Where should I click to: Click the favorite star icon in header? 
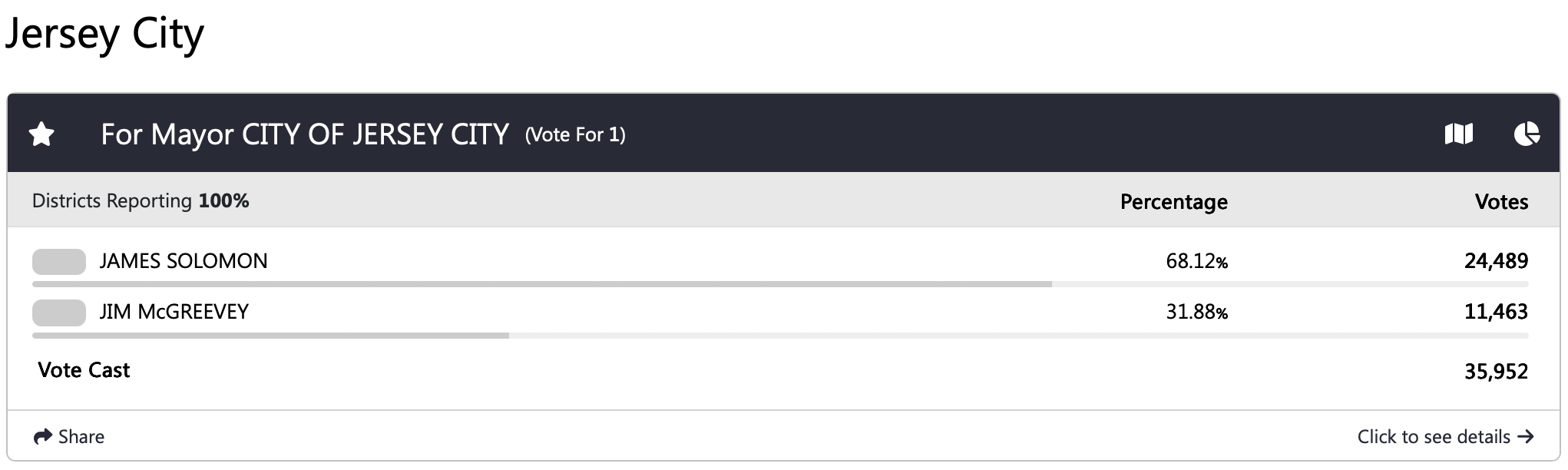41,135
